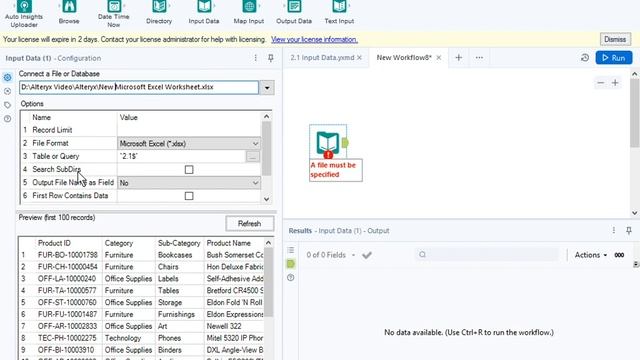Open workflow history icon
The image size is (640, 360).
585,58
